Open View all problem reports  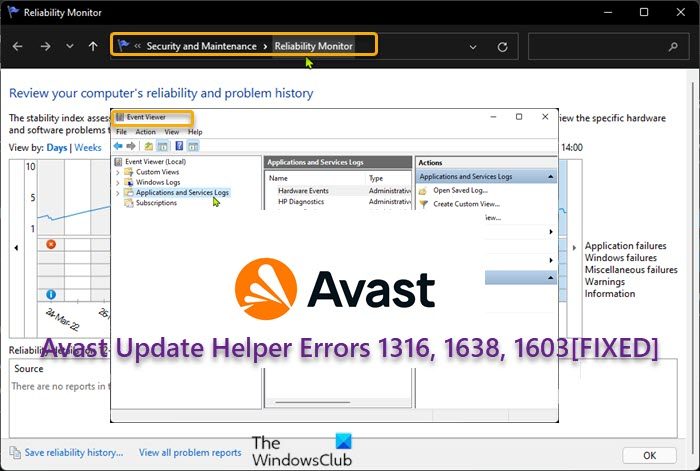tap(190, 452)
